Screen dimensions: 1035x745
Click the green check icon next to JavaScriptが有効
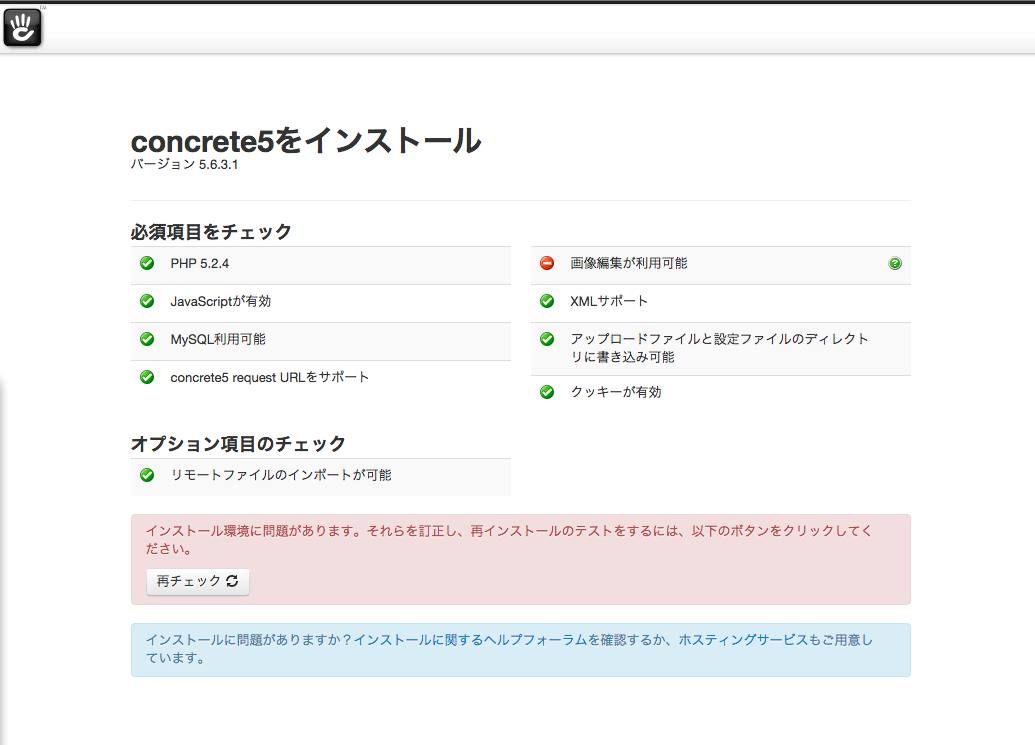point(147,301)
